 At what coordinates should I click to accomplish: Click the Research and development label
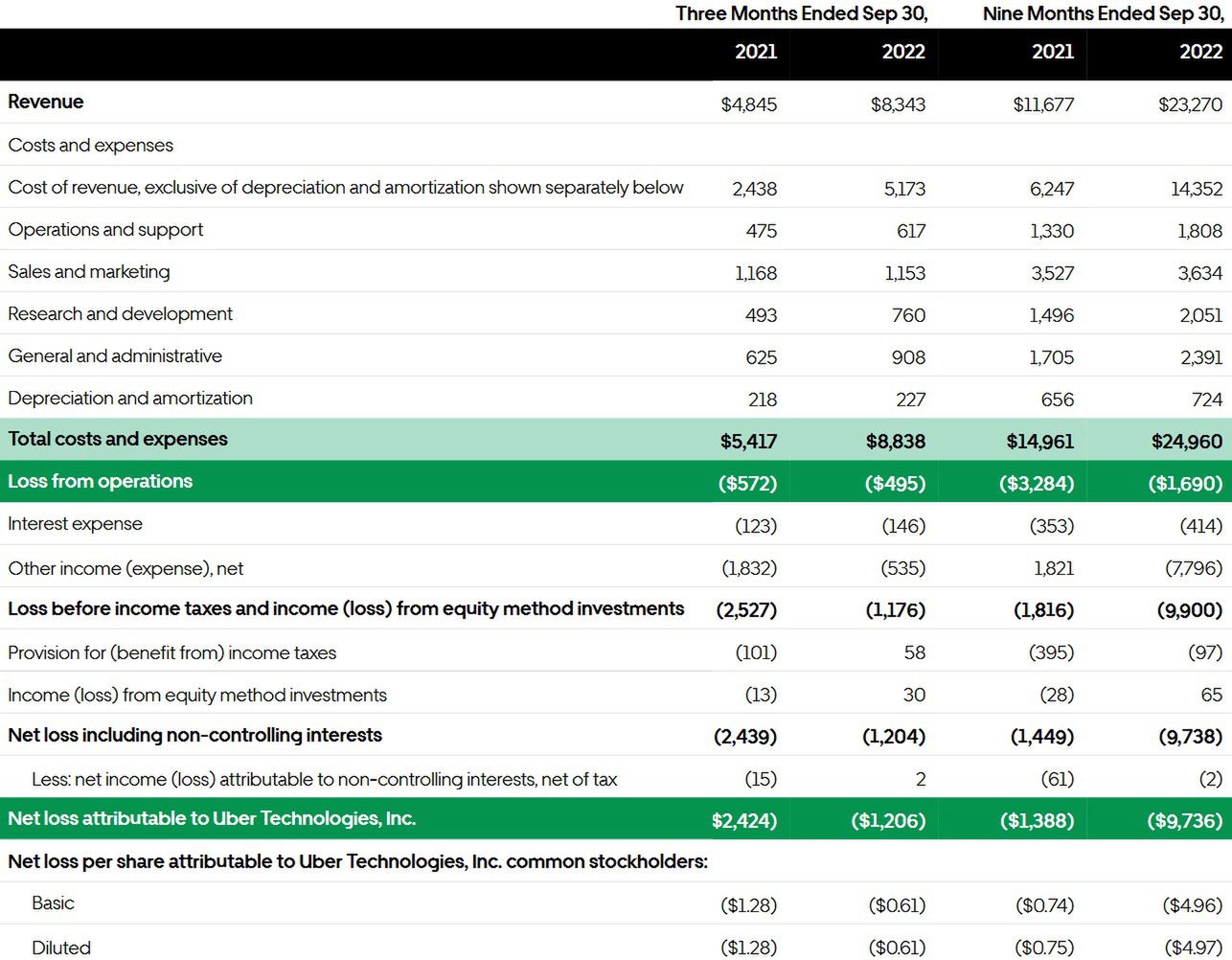click(121, 313)
